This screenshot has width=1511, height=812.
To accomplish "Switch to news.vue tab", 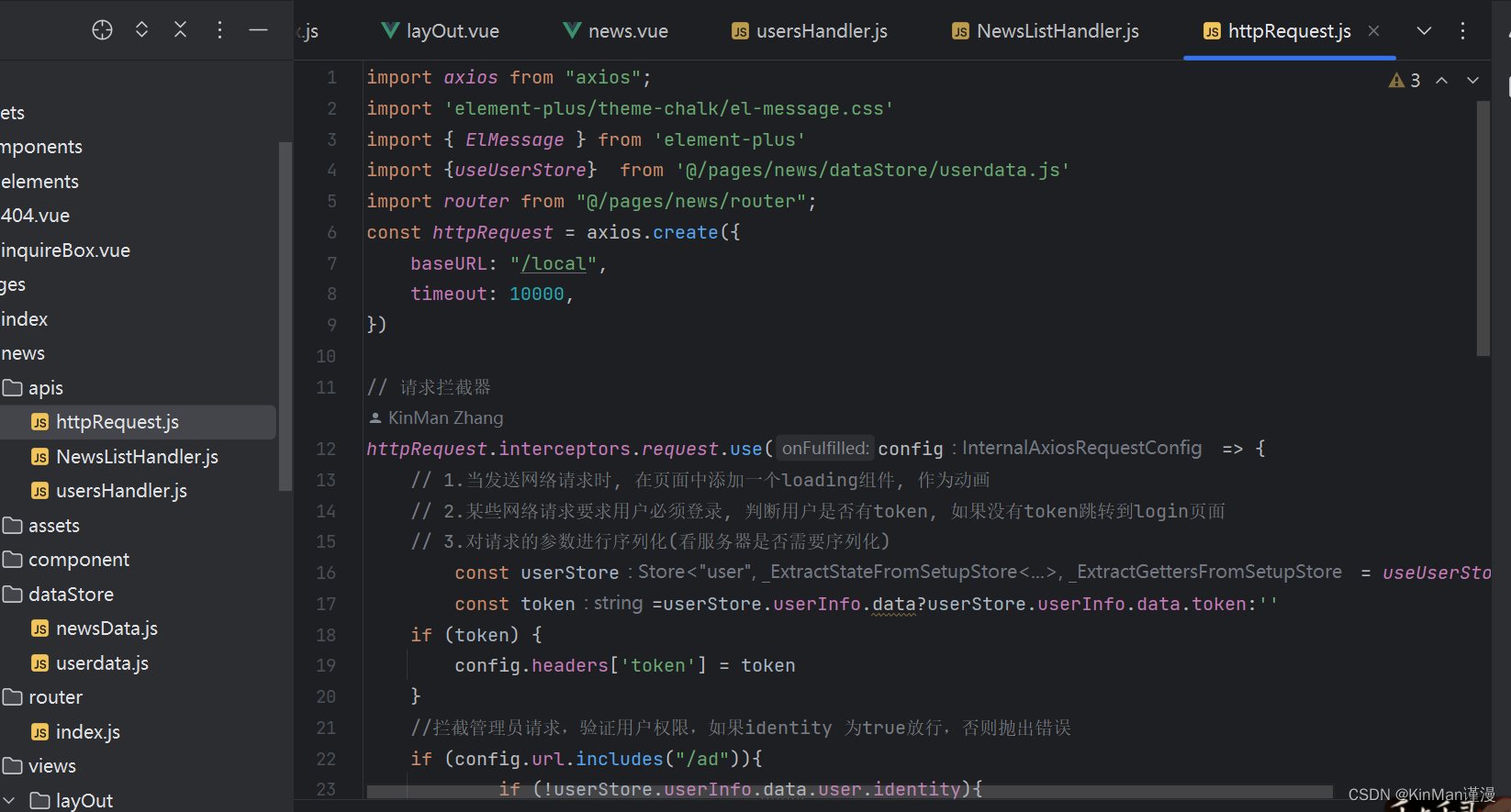I will coord(615,31).
